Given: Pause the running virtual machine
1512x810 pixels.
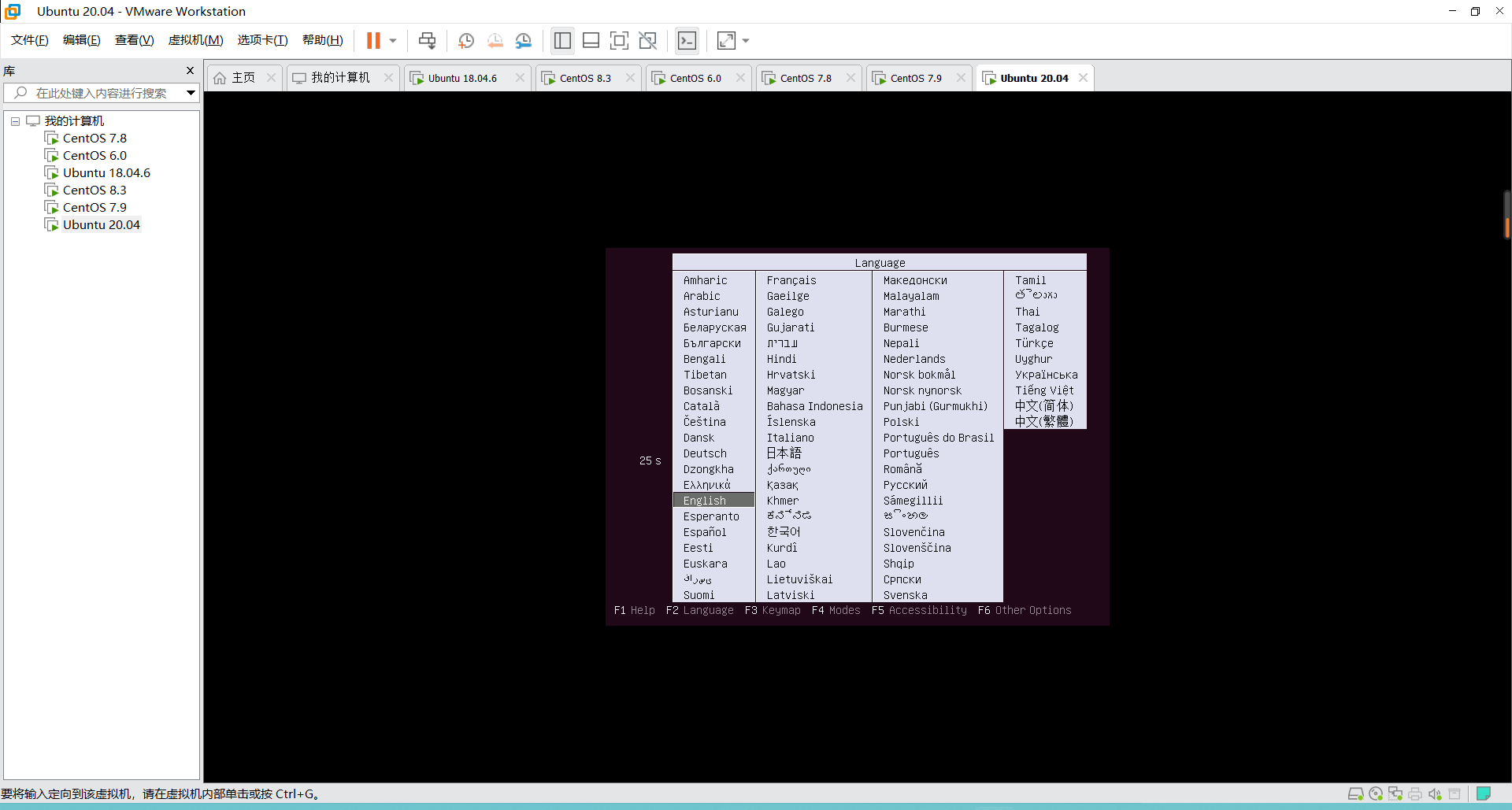Looking at the screenshot, I should 373,40.
